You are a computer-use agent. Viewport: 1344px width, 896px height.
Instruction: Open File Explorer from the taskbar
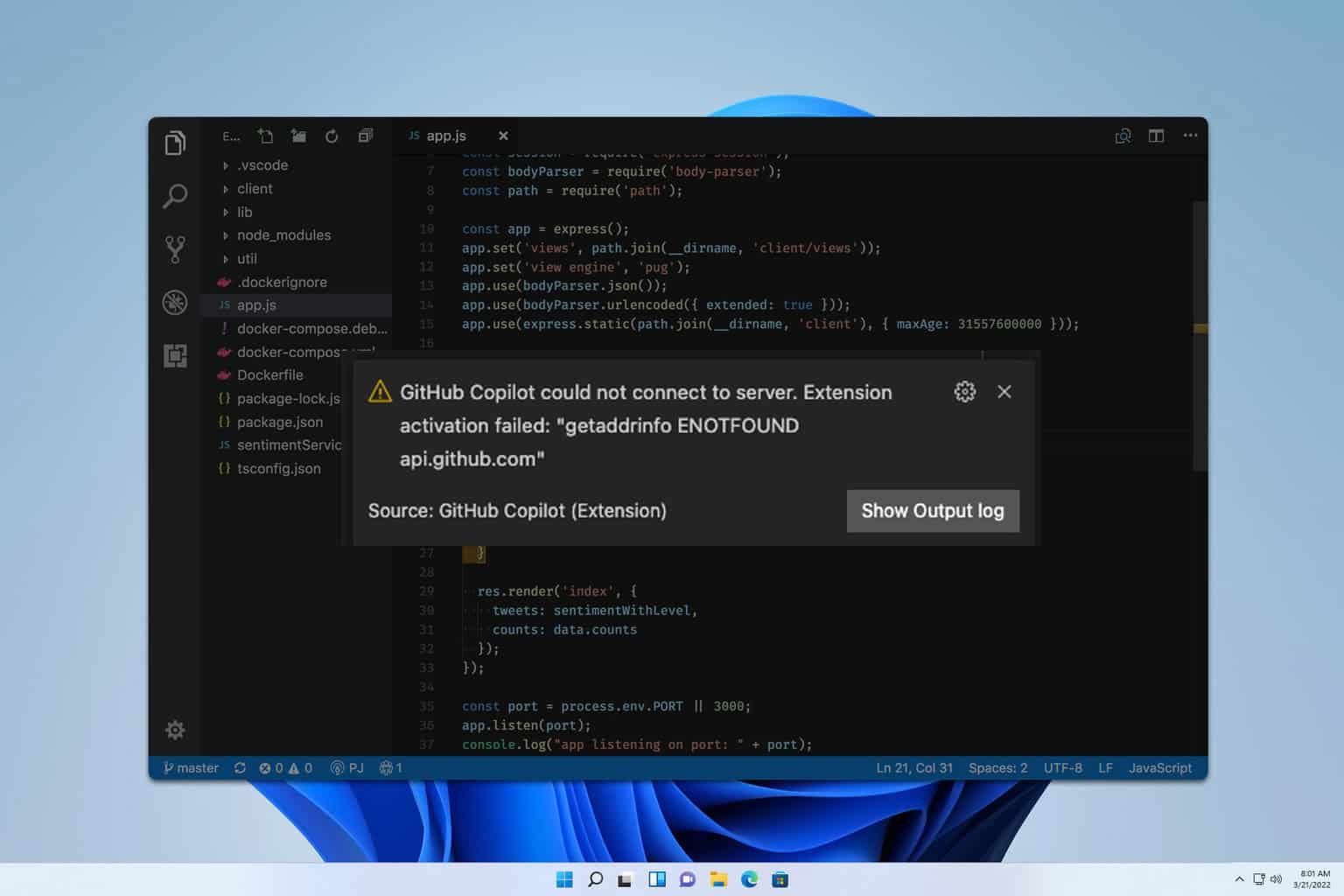pyautogui.click(x=718, y=879)
